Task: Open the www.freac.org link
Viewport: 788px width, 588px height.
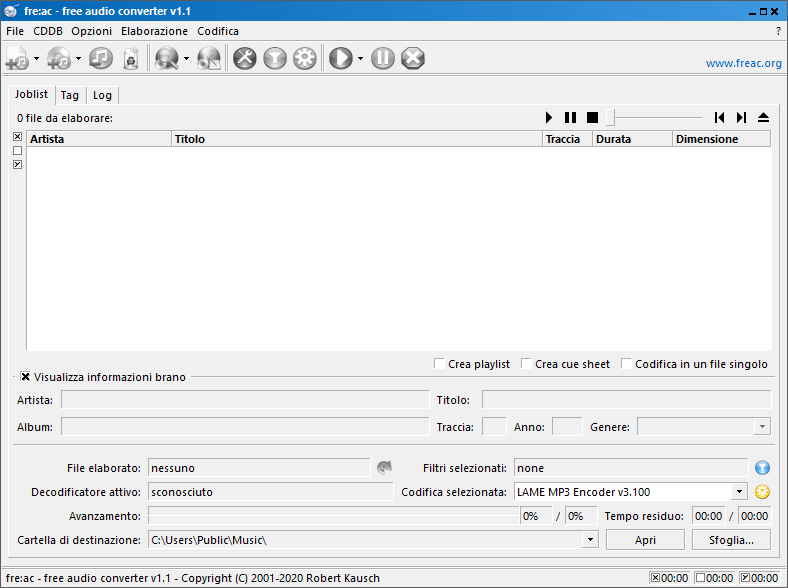Action: pyautogui.click(x=743, y=63)
